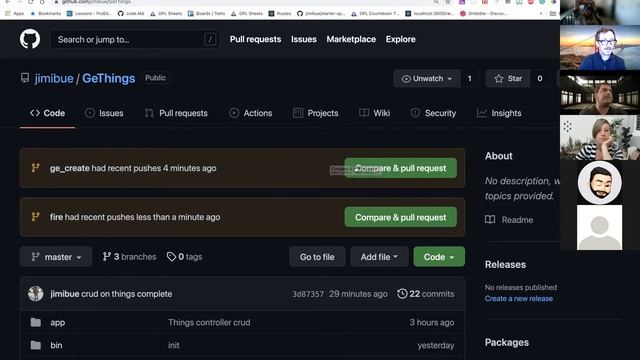Open the jimibue owner profile link

(x=54, y=78)
